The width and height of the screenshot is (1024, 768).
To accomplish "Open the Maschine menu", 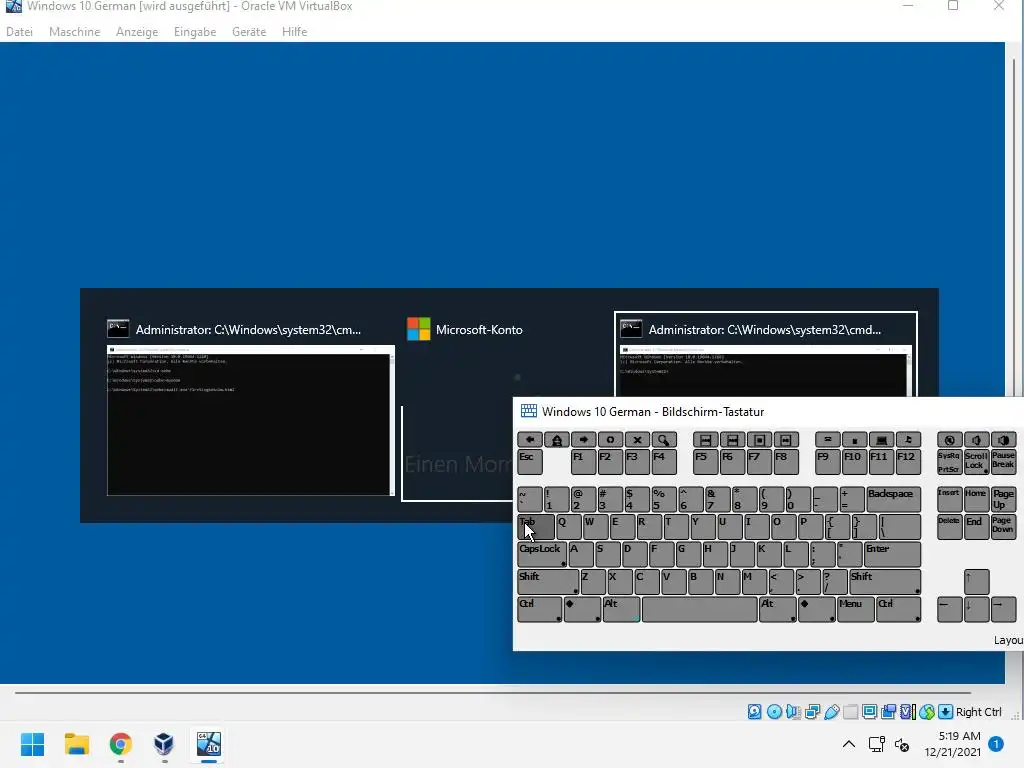I will 74,31.
